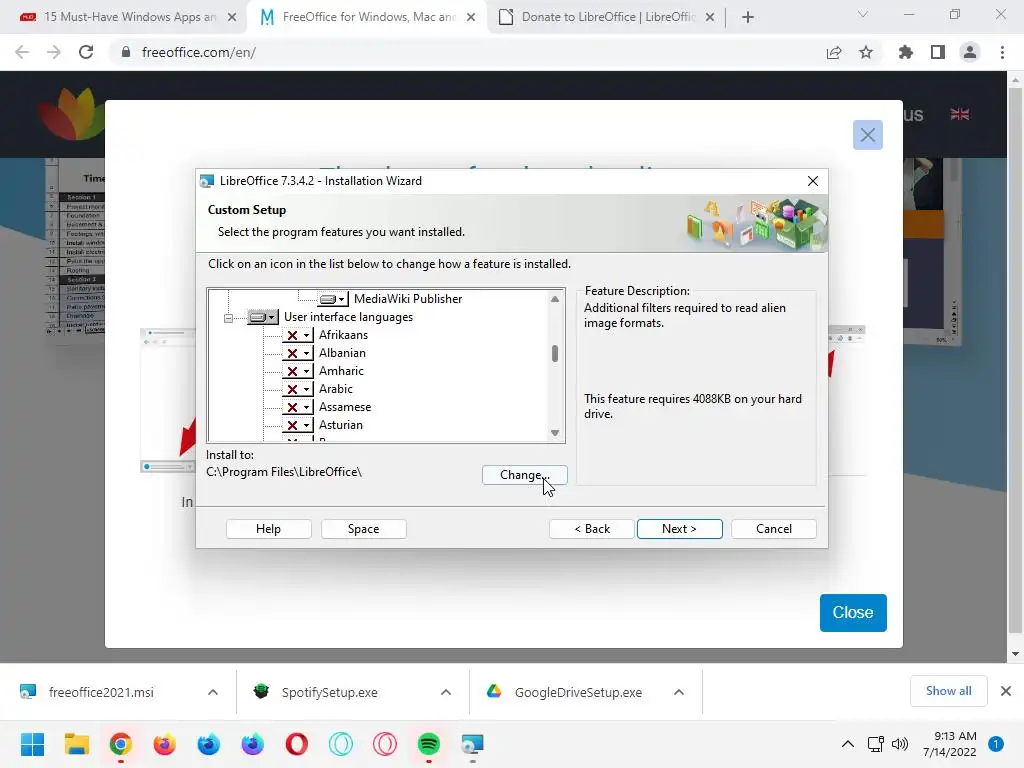Open the Albanian feature install dropdown

[x=297, y=353]
